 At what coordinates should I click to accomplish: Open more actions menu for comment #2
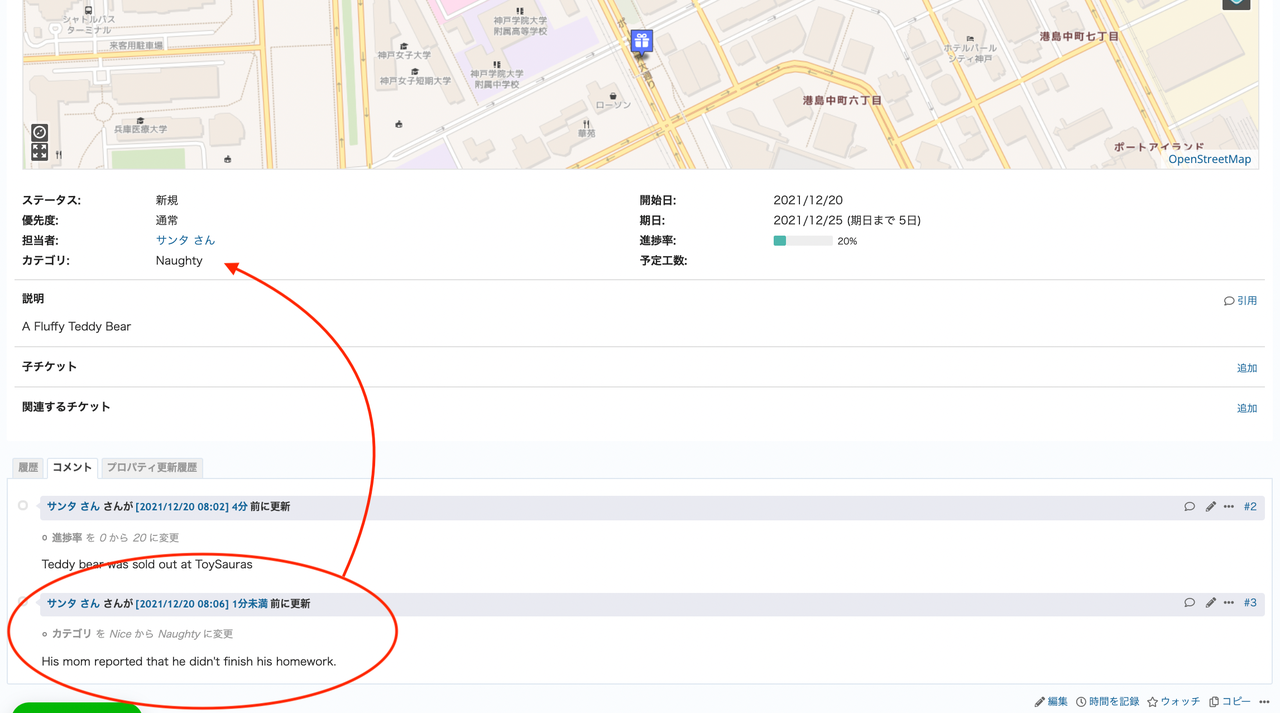[x=1229, y=507]
